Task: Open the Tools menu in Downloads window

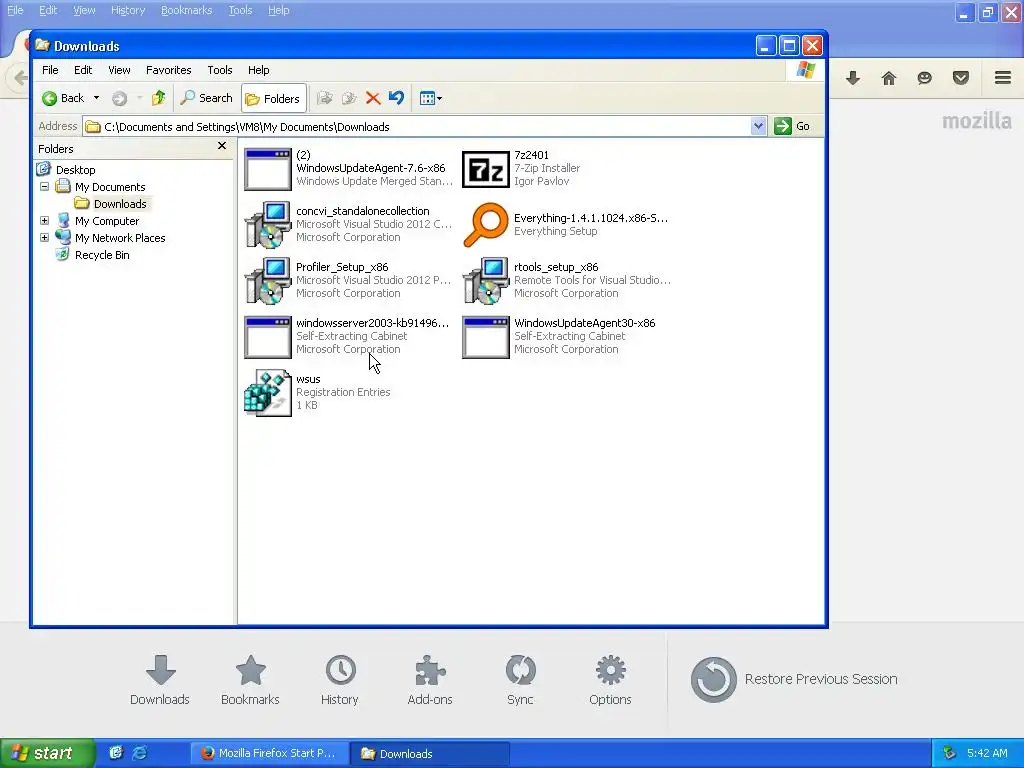Action: [219, 70]
